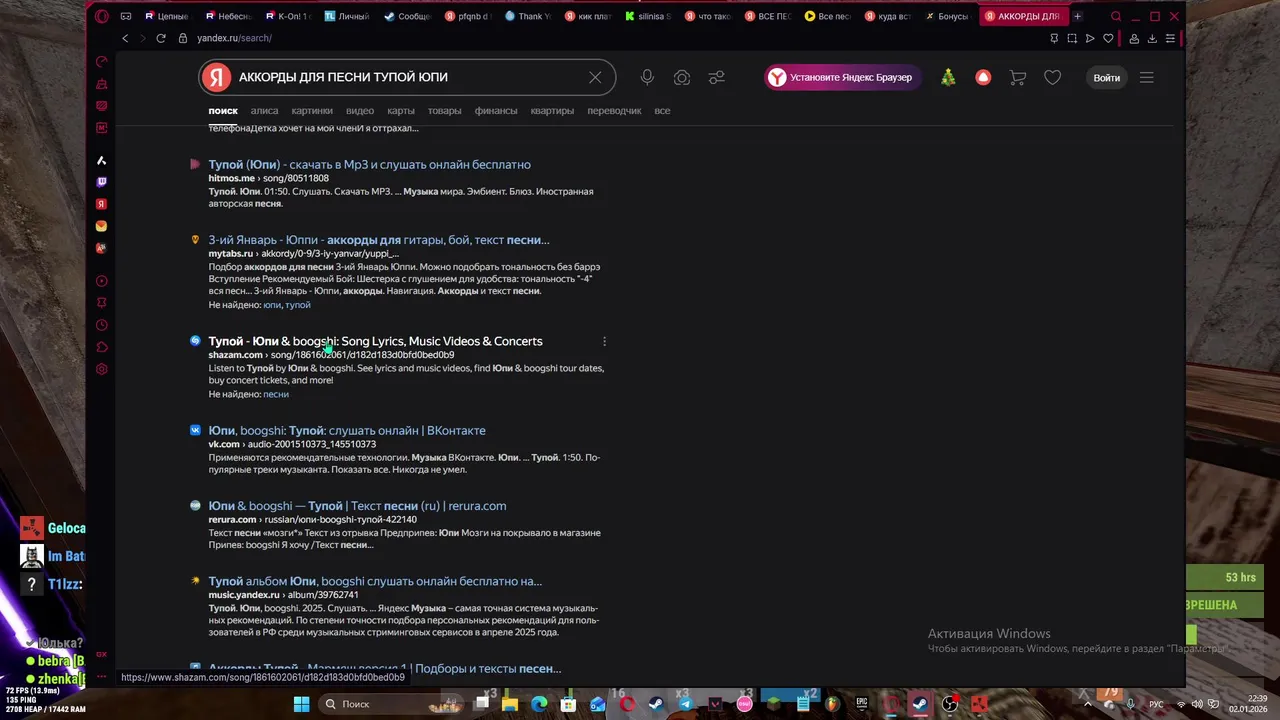The width and height of the screenshot is (1280, 720).
Task: Switch to the Бонусы browser tab
Action: (x=948, y=16)
